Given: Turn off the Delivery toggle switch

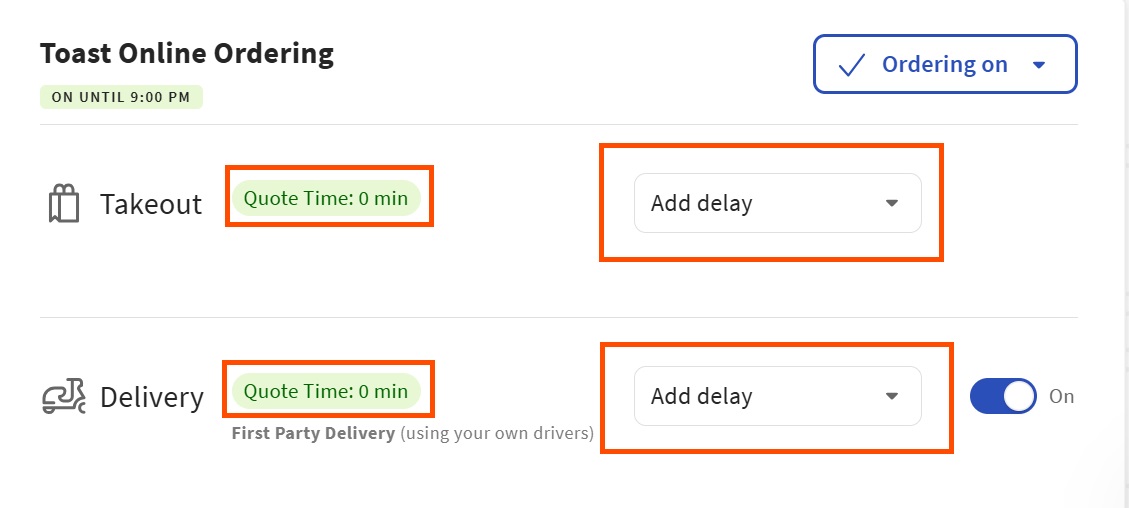Looking at the screenshot, I should point(1003,396).
